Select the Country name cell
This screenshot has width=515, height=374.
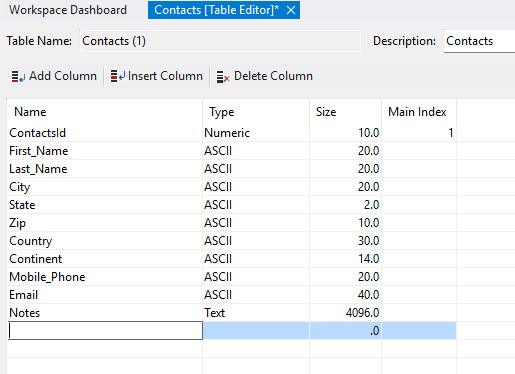(105, 241)
